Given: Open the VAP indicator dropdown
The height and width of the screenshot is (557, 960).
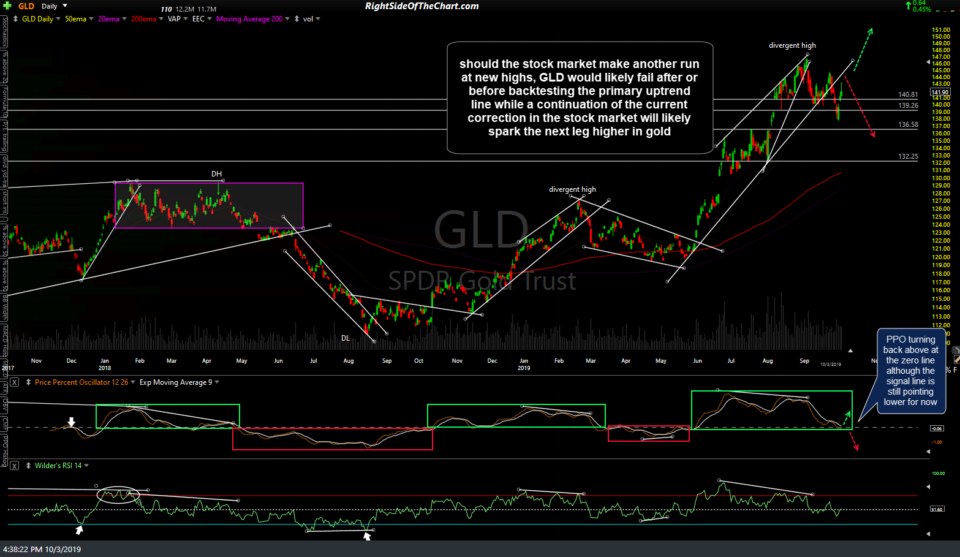Looking at the screenshot, I should tap(186, 19).
